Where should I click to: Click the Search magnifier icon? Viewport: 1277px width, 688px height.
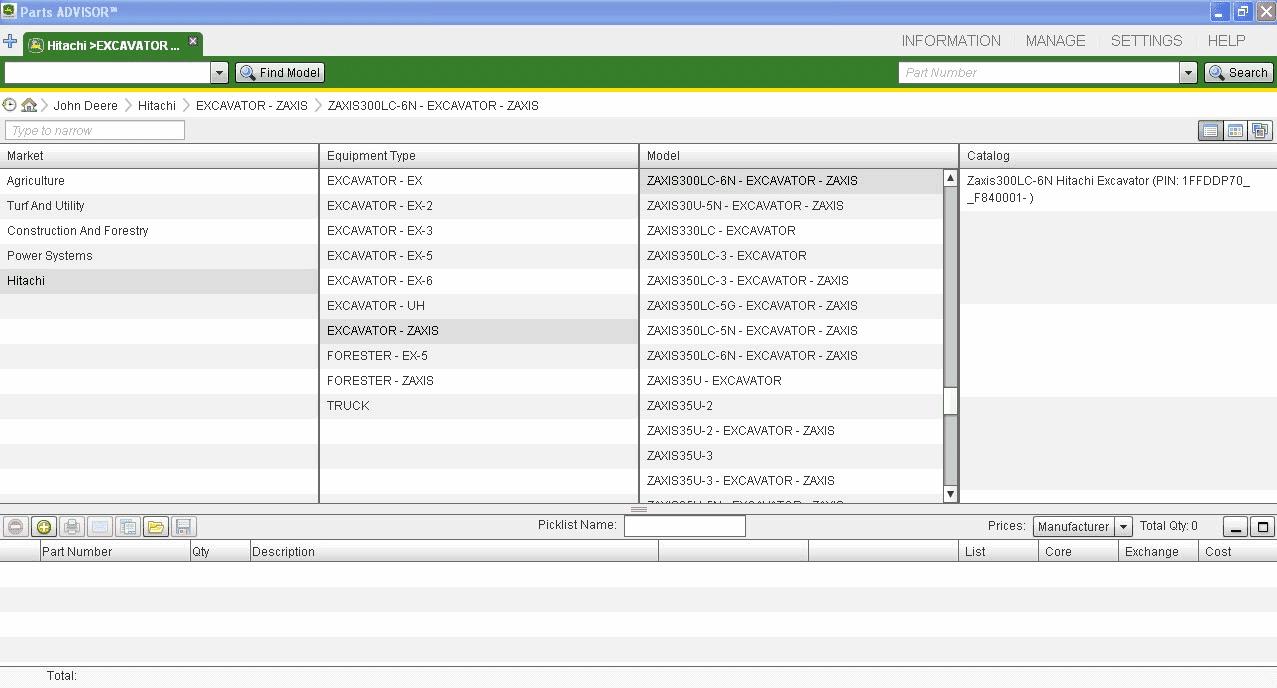coord(1214,72)
